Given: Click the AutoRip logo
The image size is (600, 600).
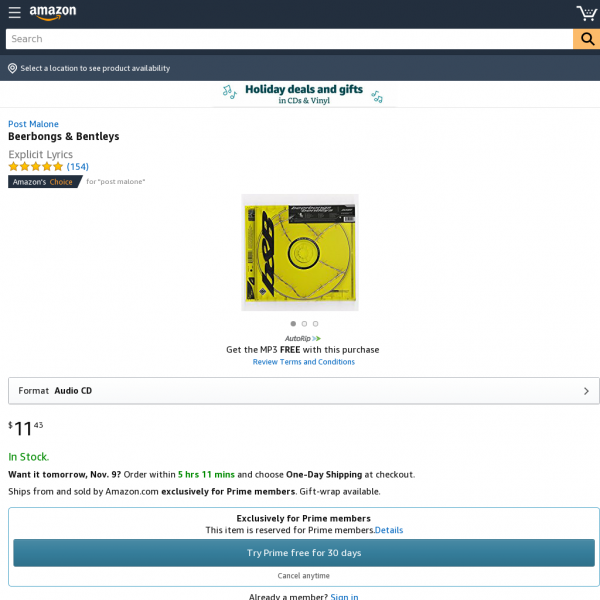Looking at the screenshot, I should 303,338.
